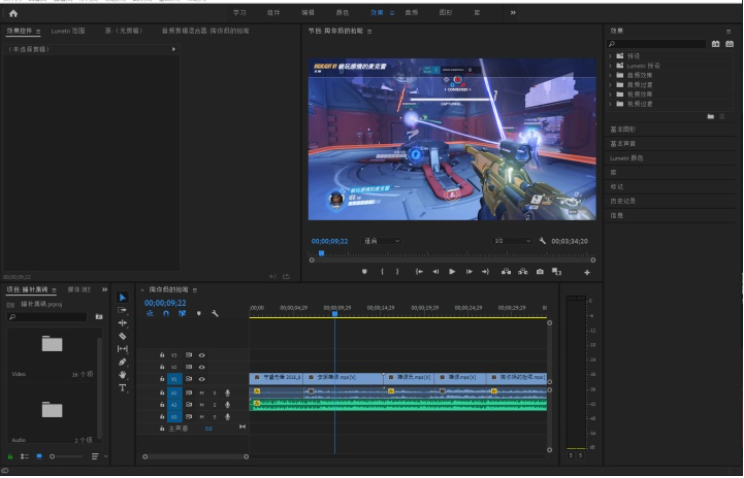Open the home screen icon
This screenshot has height=478, width=744.
(13, 13)
